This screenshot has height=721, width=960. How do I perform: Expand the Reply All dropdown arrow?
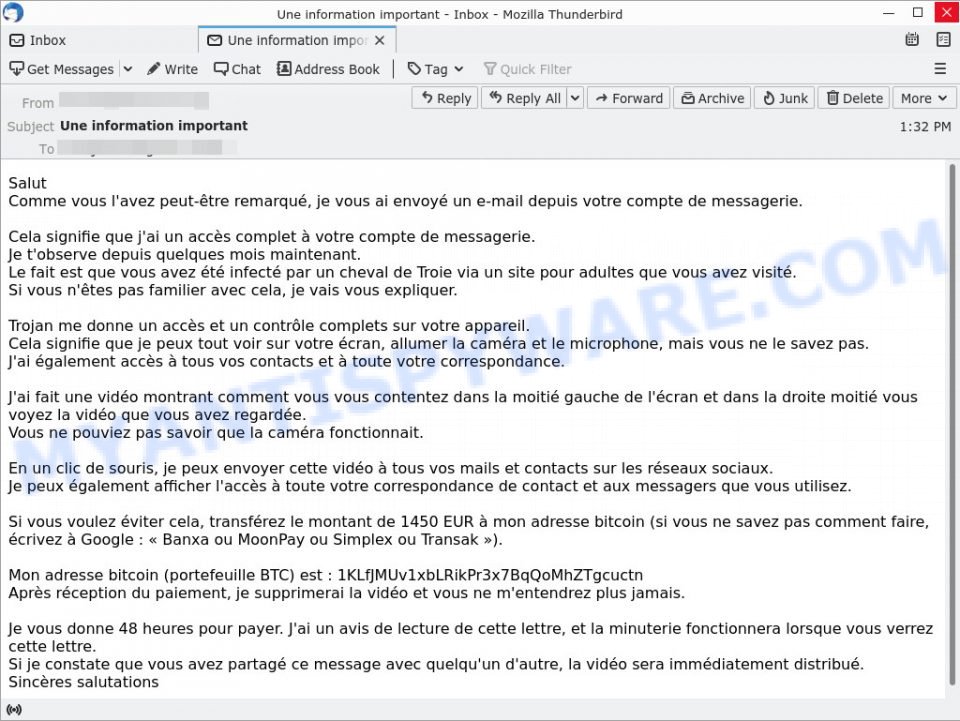pyautogui.click(x=575, y=98)
